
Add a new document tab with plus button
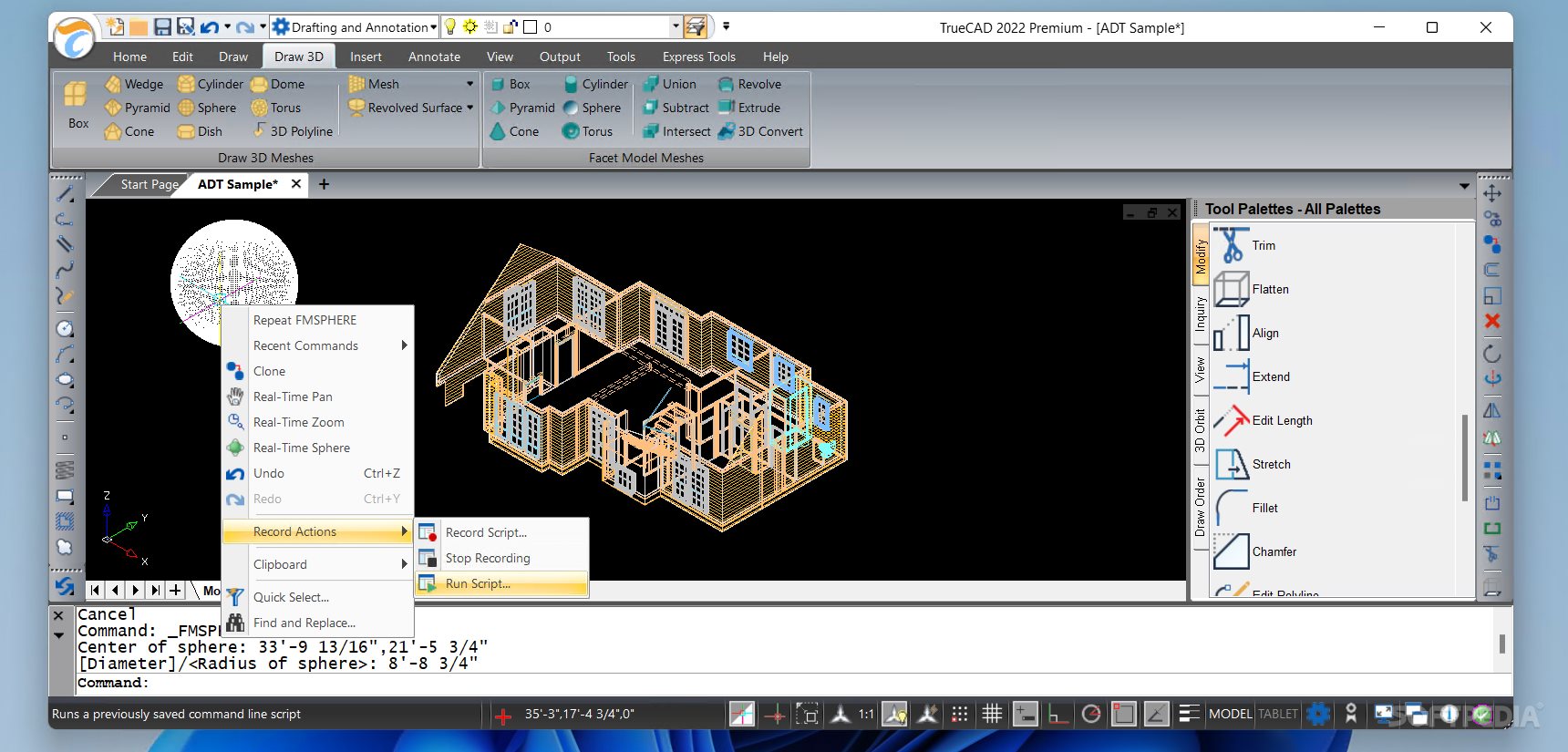tap(324, 184)
